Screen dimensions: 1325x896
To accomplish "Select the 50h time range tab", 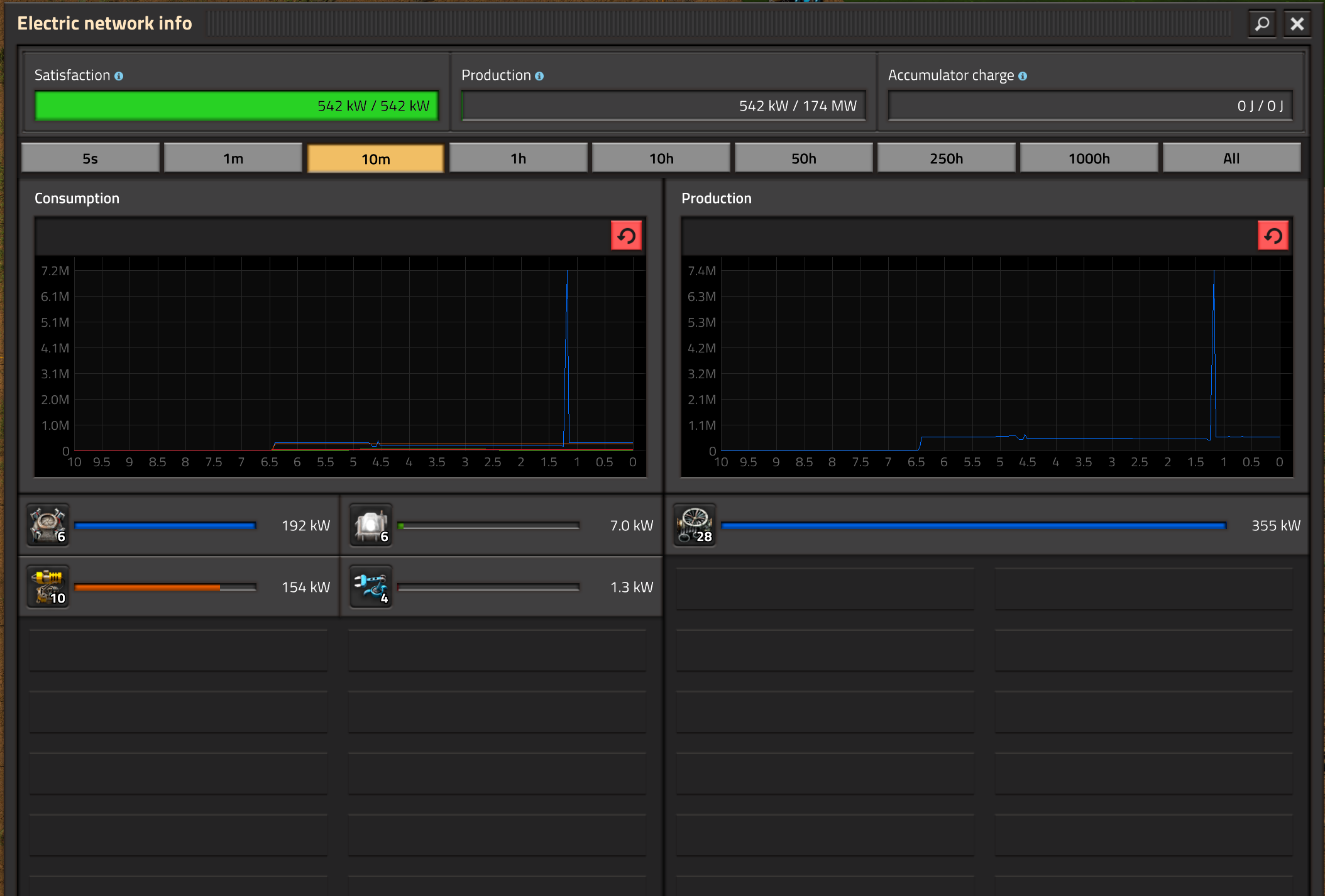I will point(804,158).
